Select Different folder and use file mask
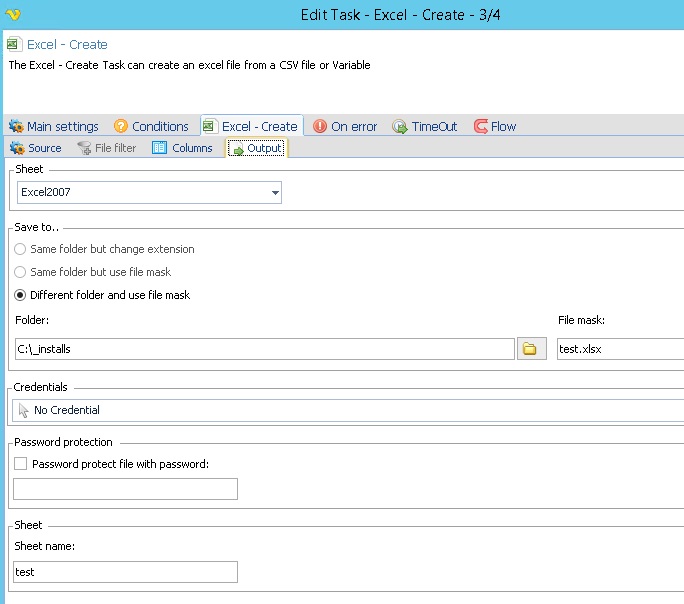The image size is (684, 604). (x=20, y=295)
